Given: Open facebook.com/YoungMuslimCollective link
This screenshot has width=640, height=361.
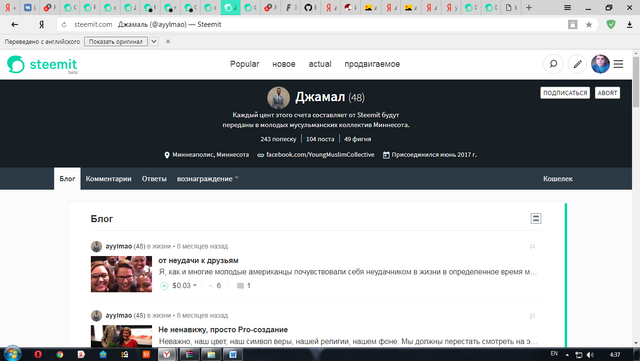Looking at the screenshot, I should tap(320, 155).
